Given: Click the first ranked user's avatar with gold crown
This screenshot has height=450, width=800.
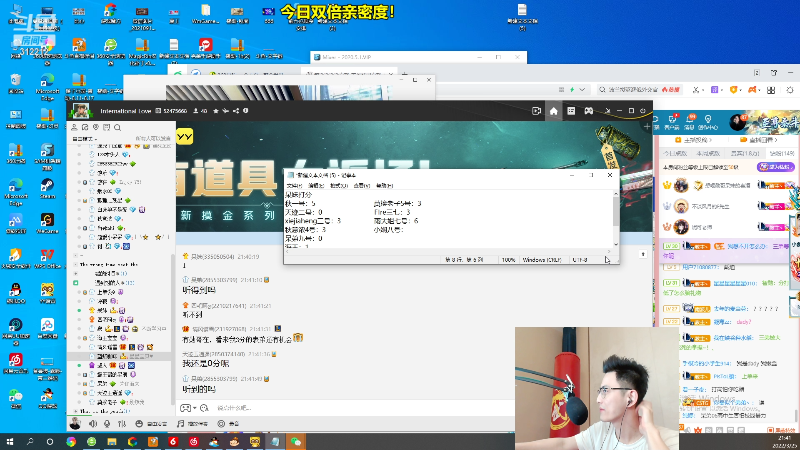Looking at the screenshot, I should coord(681,185).
